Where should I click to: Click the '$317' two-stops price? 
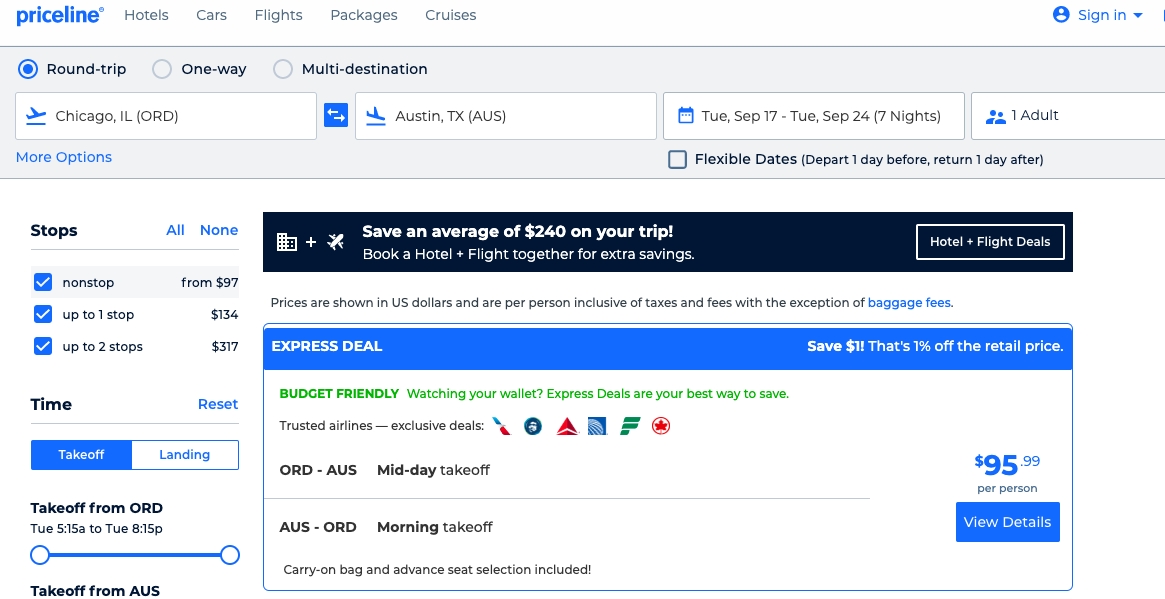coord(224,346)
